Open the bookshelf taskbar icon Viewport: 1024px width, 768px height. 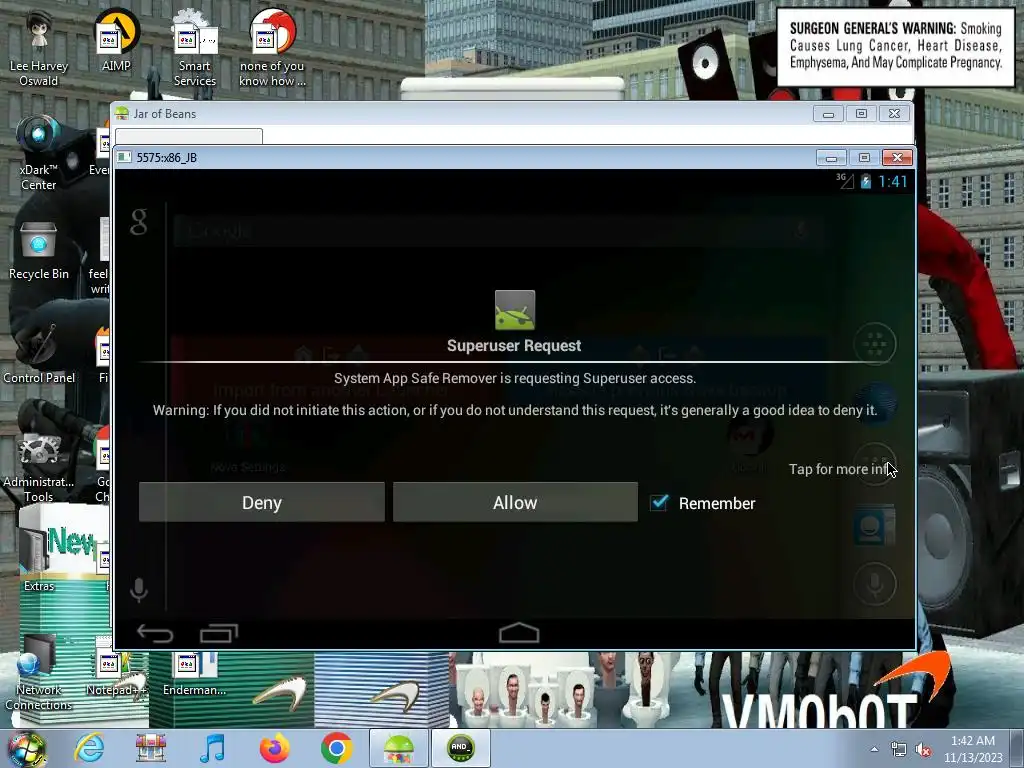[x=151, y=748]
